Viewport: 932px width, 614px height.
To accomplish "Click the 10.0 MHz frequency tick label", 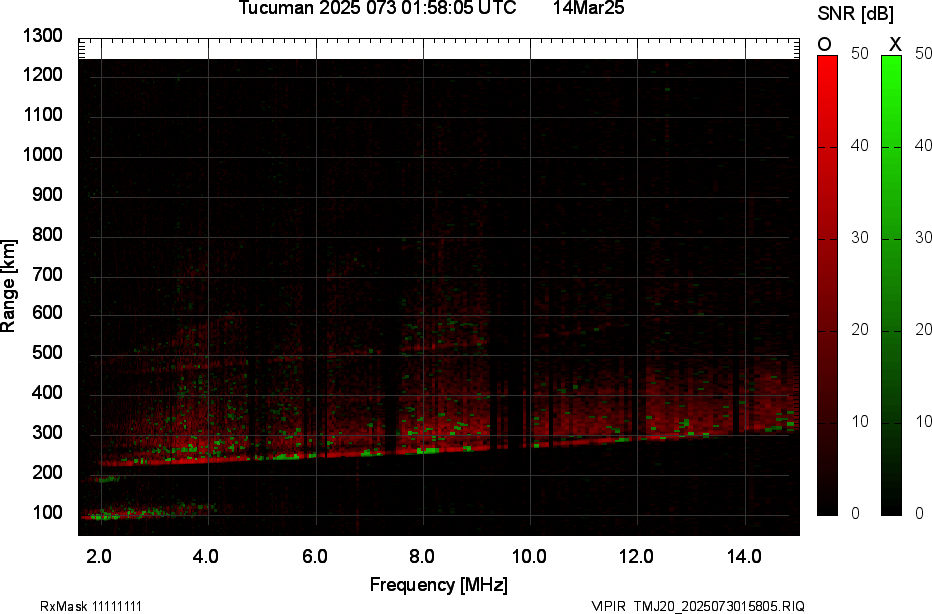I will 528,555.
